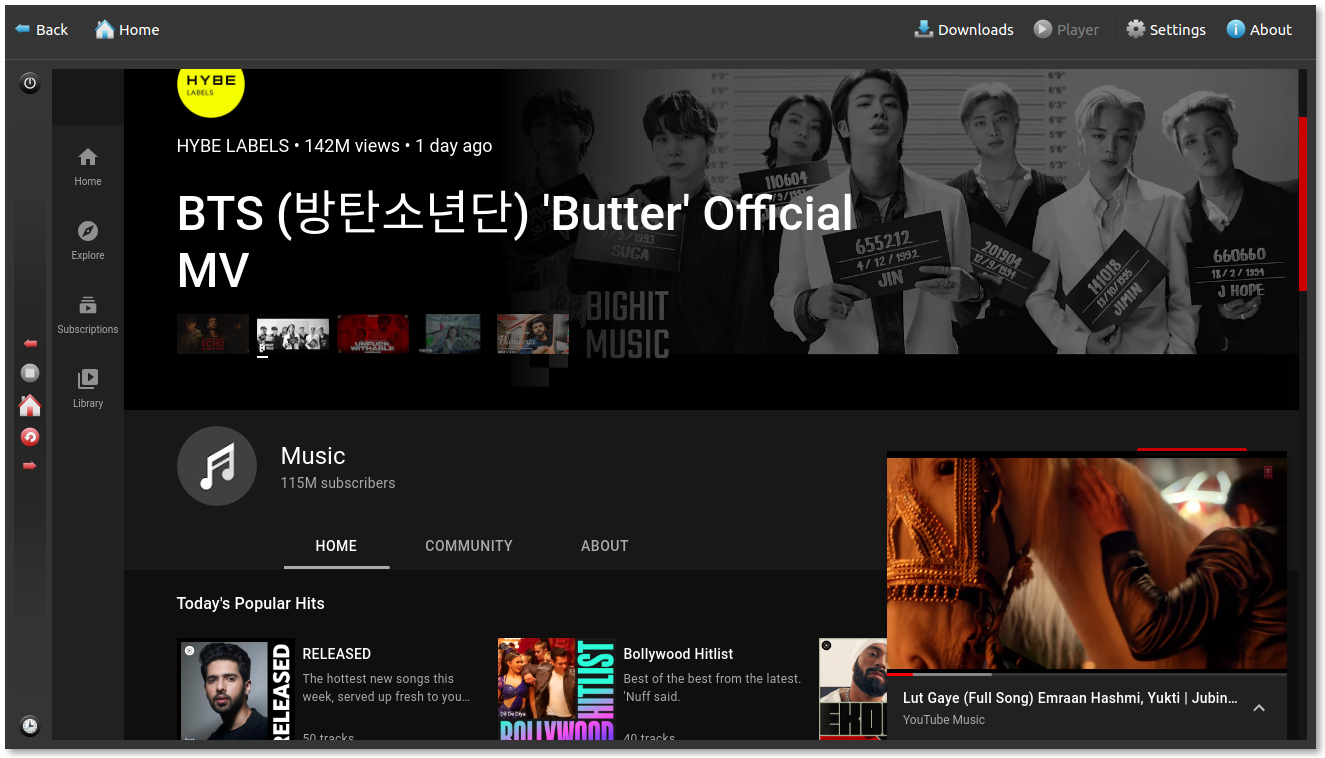
Task: Click the red reload icon
Action: tap(30, 437)
